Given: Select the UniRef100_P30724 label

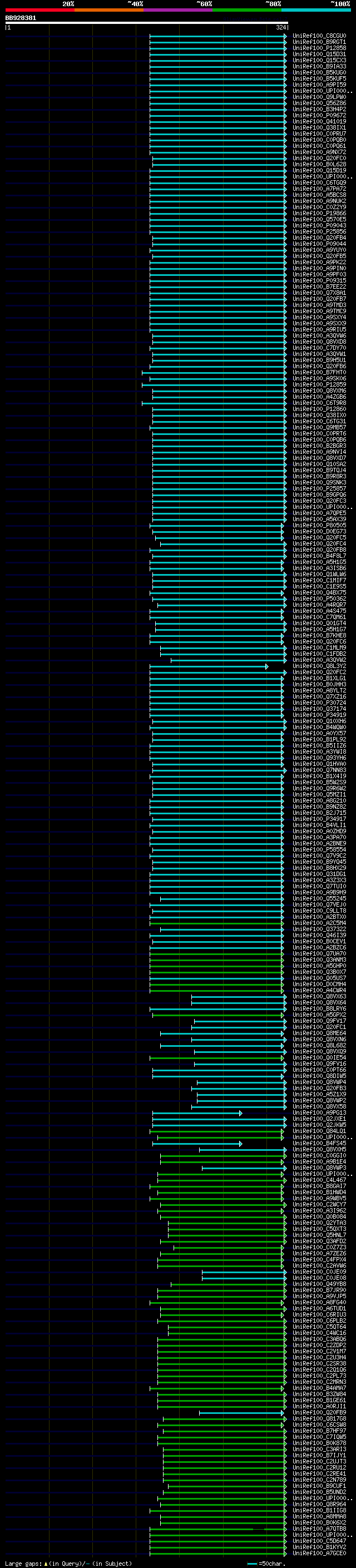Looking at the screenshot, I should [319, 703].
